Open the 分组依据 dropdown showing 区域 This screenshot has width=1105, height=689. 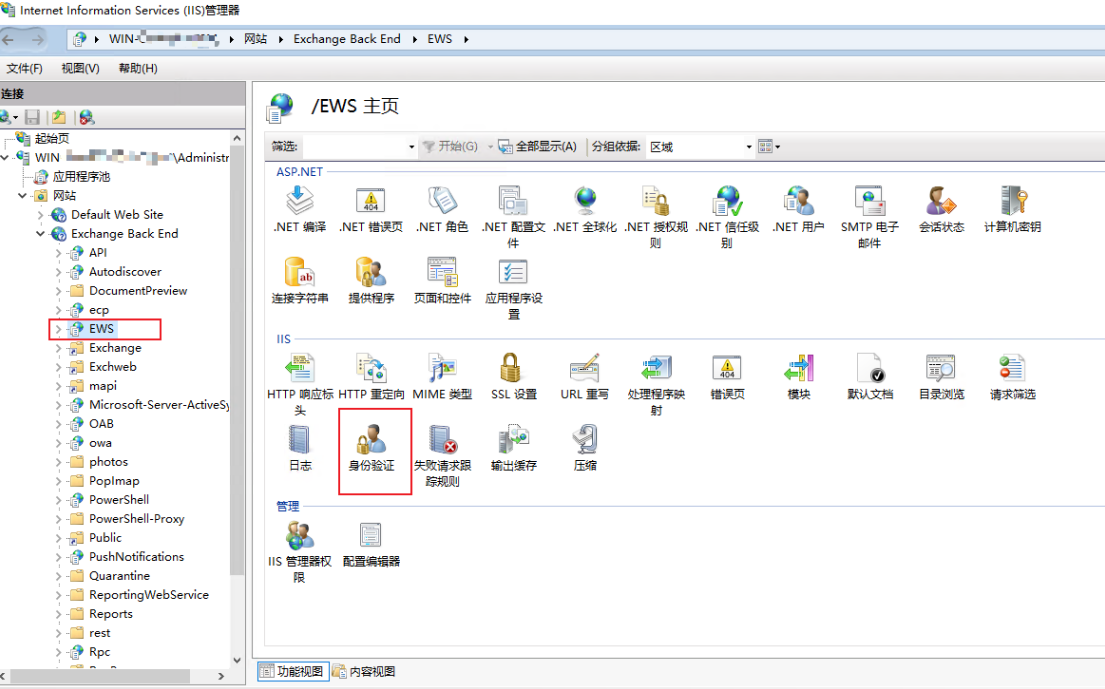pyautogui.click(x=700, y=147)
